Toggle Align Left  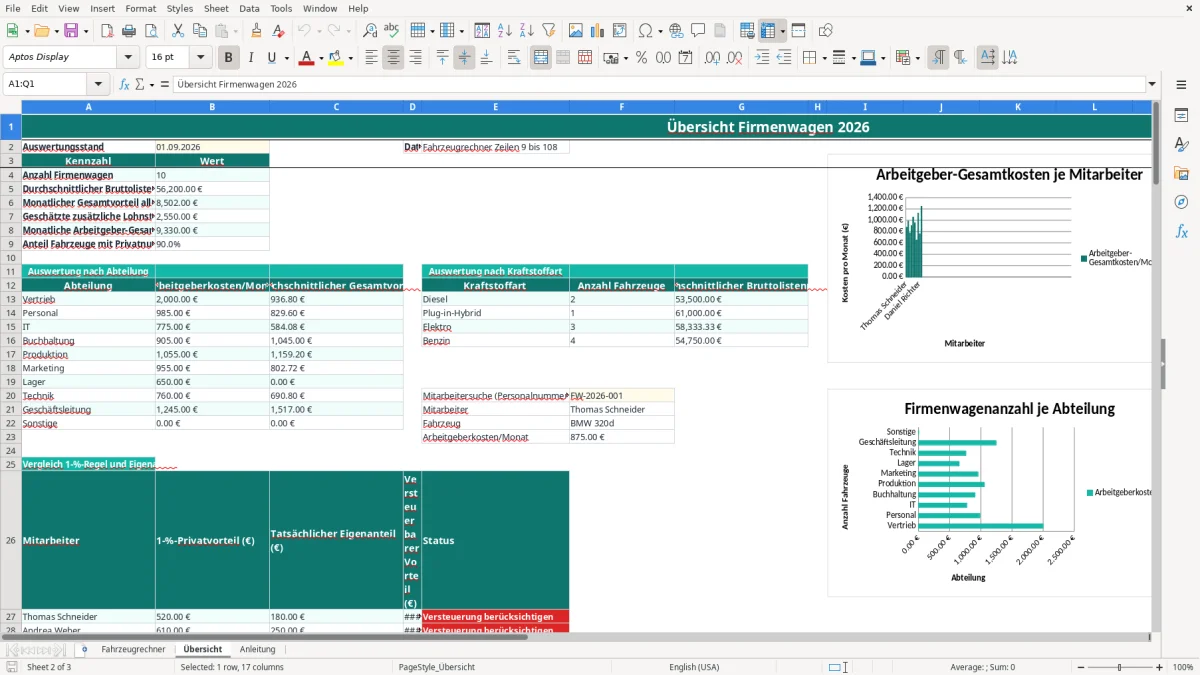pyautogui.click(x=372, y=58)
